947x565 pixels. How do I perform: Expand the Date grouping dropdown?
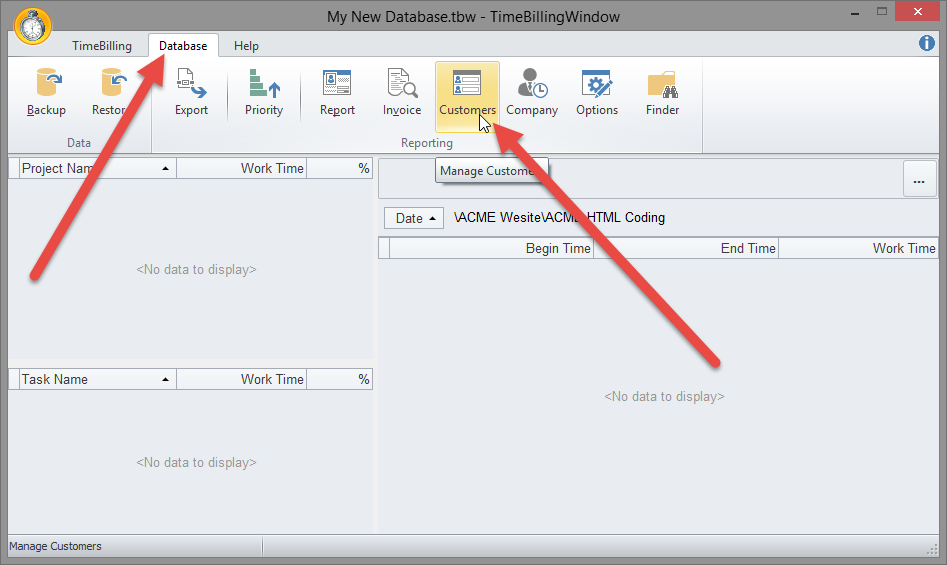pyautogui.click(x=413, y=218)
